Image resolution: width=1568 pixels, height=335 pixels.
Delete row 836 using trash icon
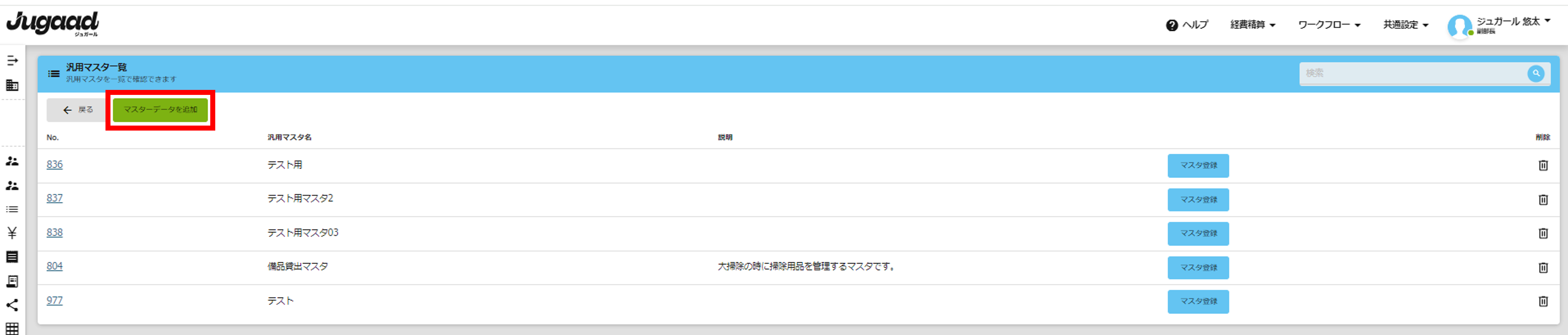tap(1543, 165)
